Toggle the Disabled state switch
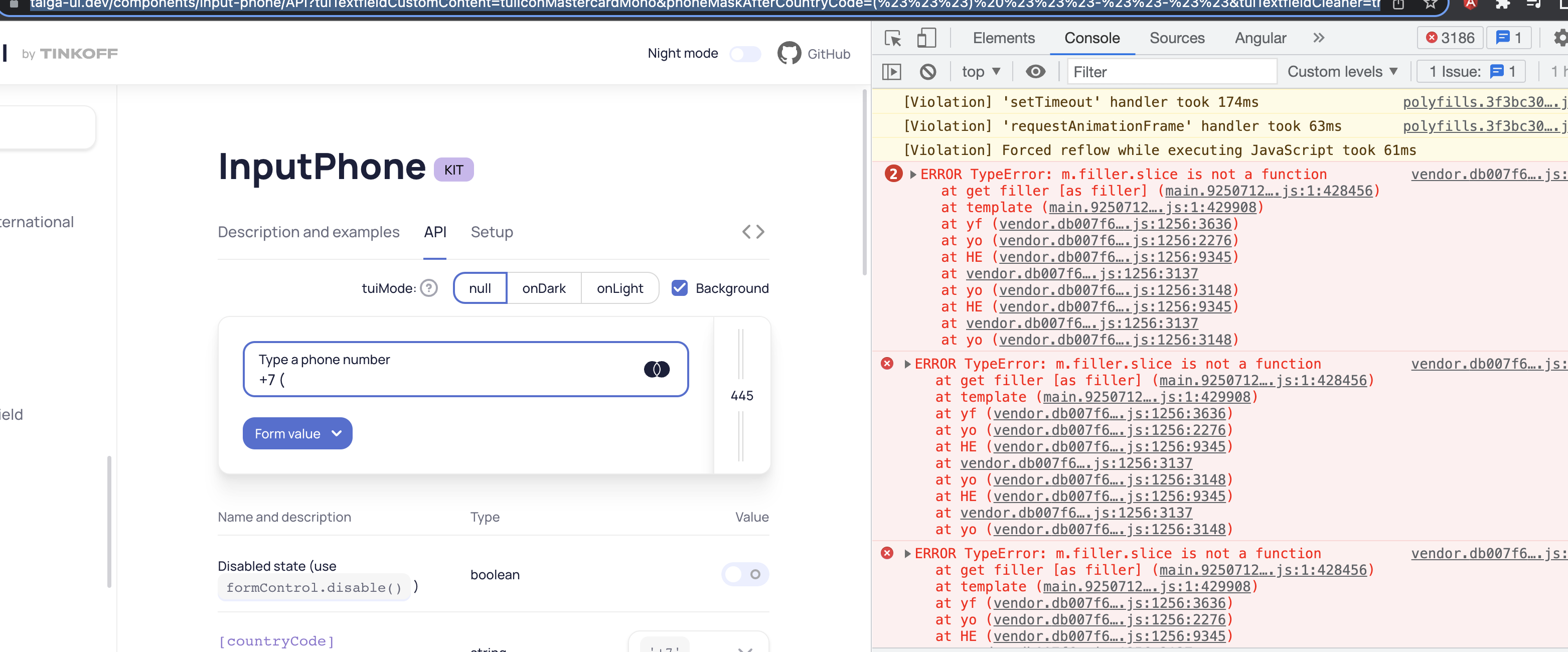 tap(745, 574)
